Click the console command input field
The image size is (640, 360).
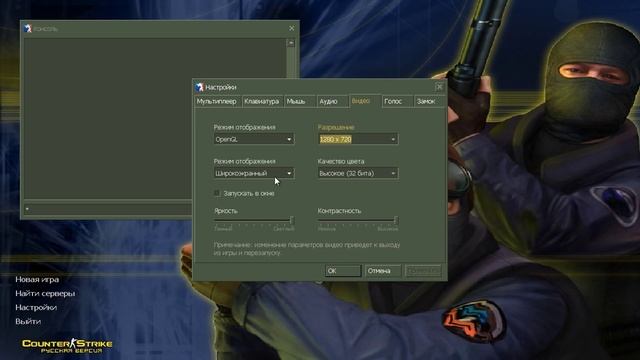pos(108,209)
